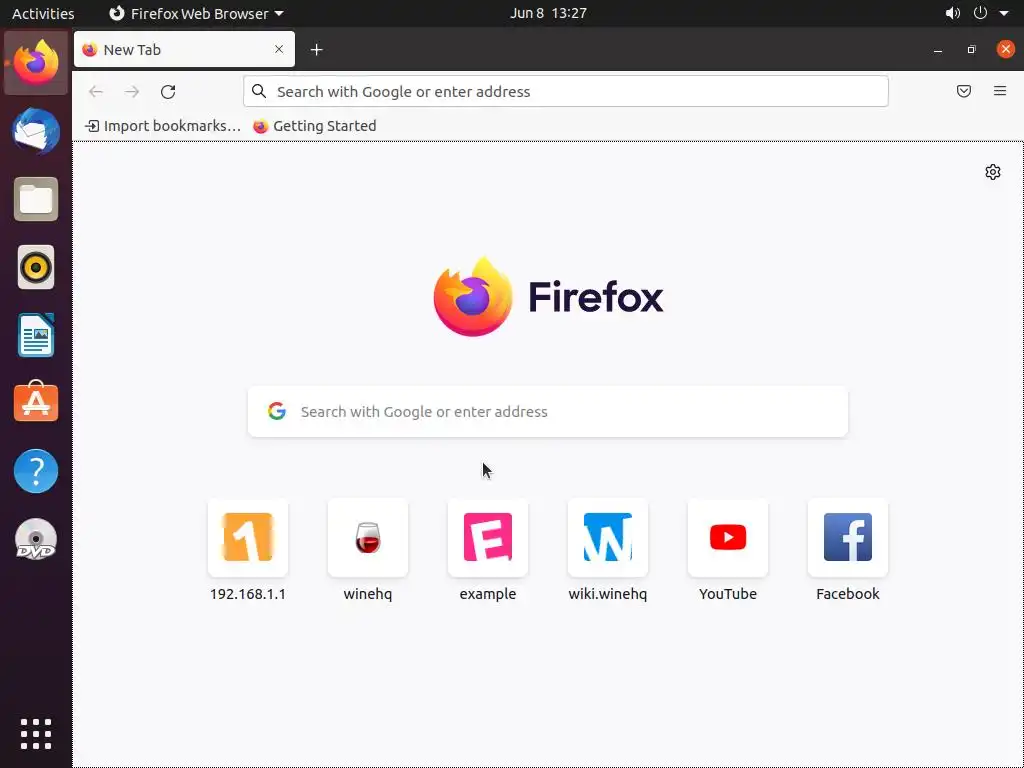
Task: Open Firefox Web Browser app menu
Action: pyautogui.click(x=196, y=13)
